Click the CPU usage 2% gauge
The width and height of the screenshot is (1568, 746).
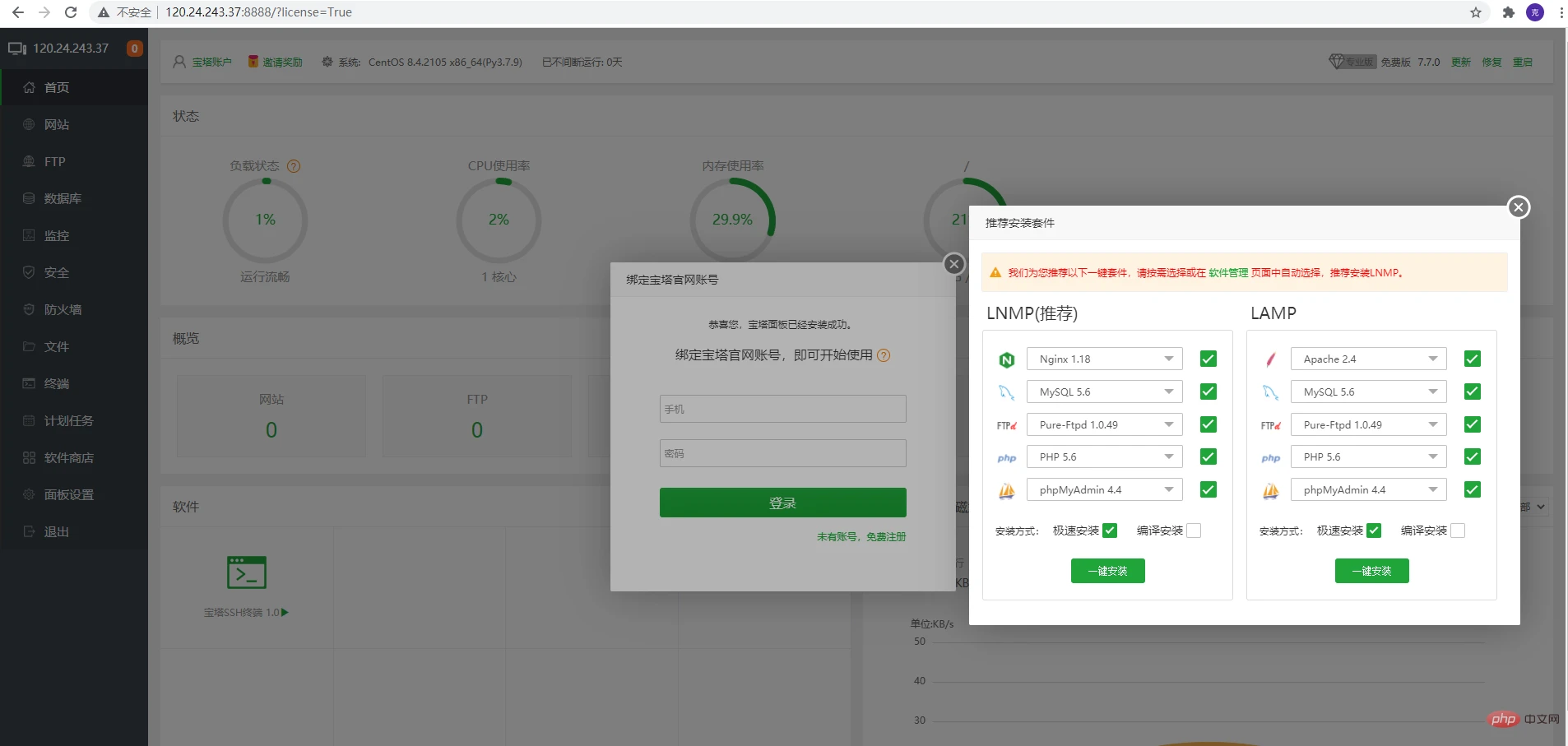pyautogui.click(x=499, y=220)
